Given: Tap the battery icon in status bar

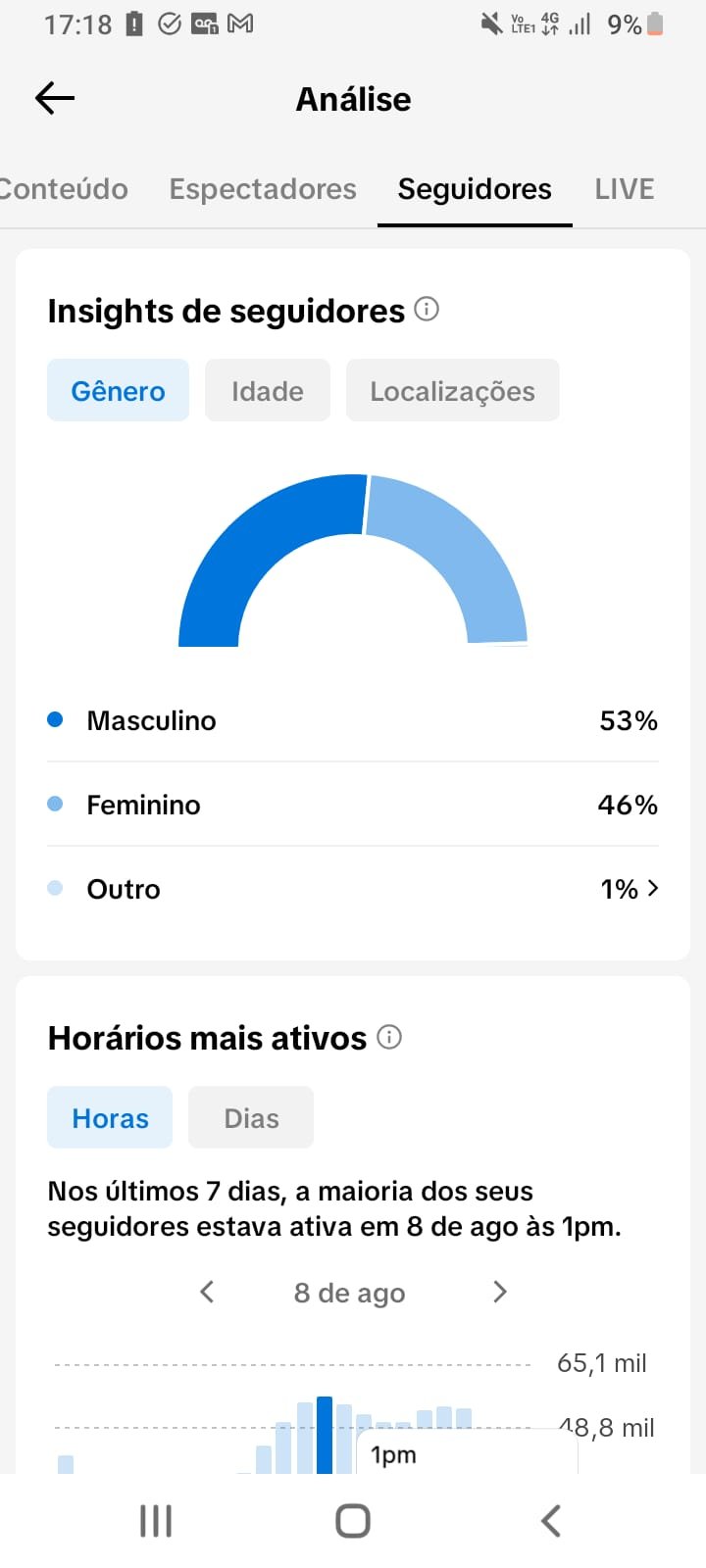Looking at the screenshot, I should [x=655, y=24].
